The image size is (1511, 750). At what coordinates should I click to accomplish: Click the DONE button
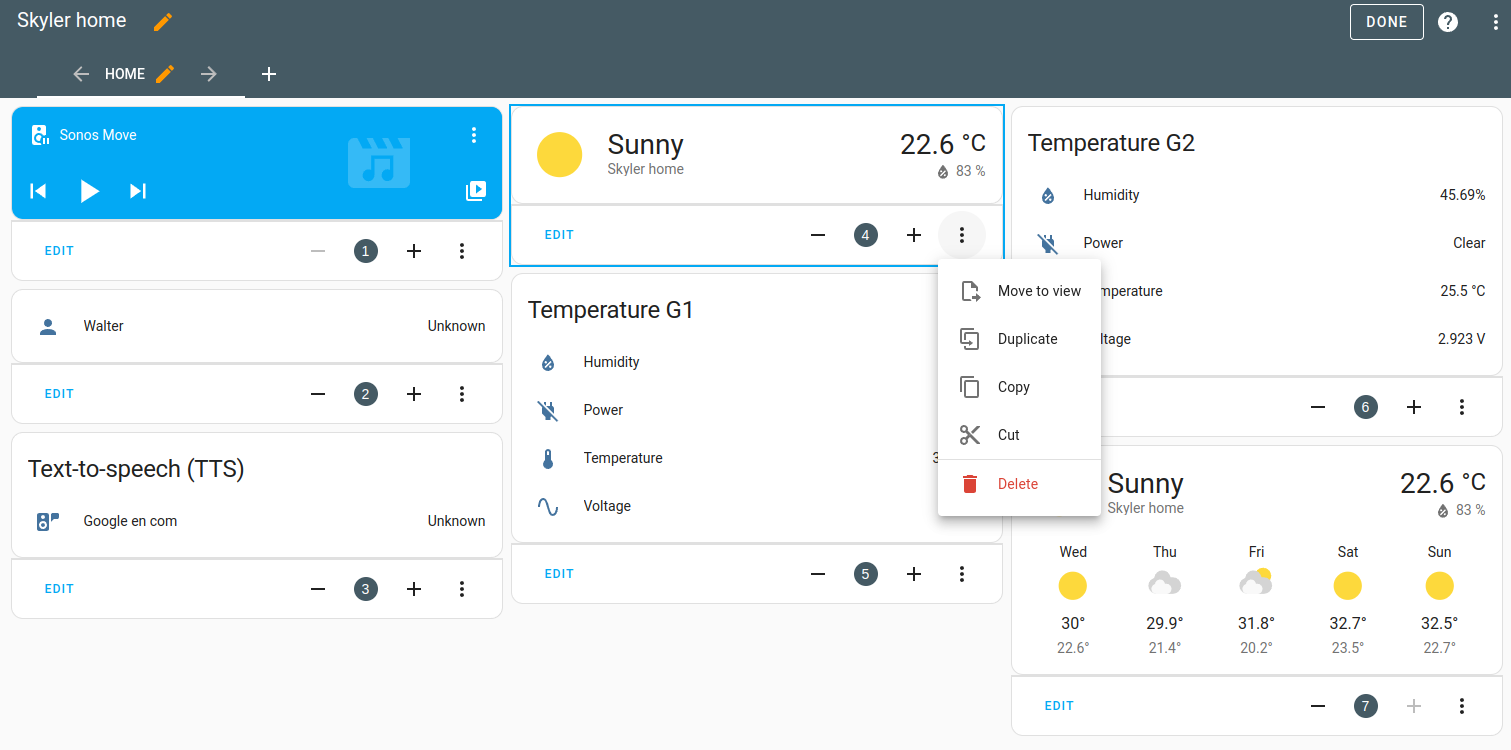point(1386,22)
